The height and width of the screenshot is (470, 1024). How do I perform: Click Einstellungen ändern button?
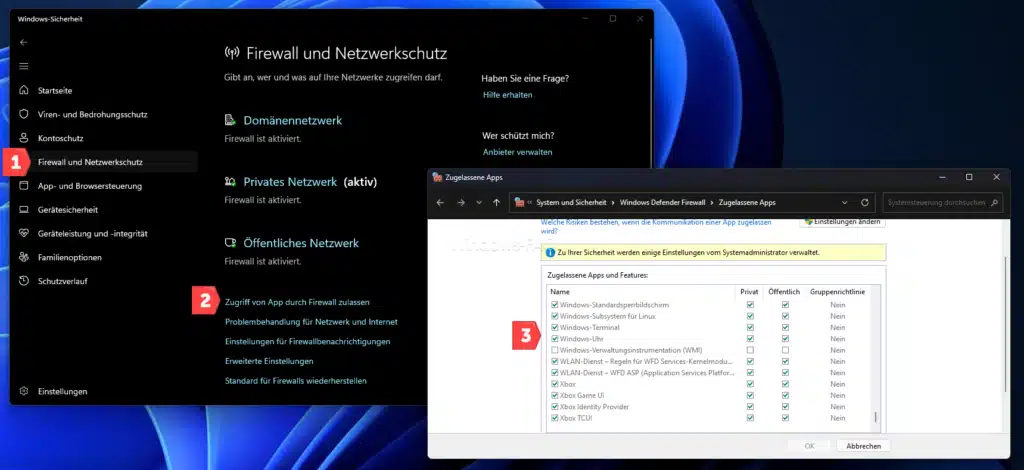click(842, 222)
